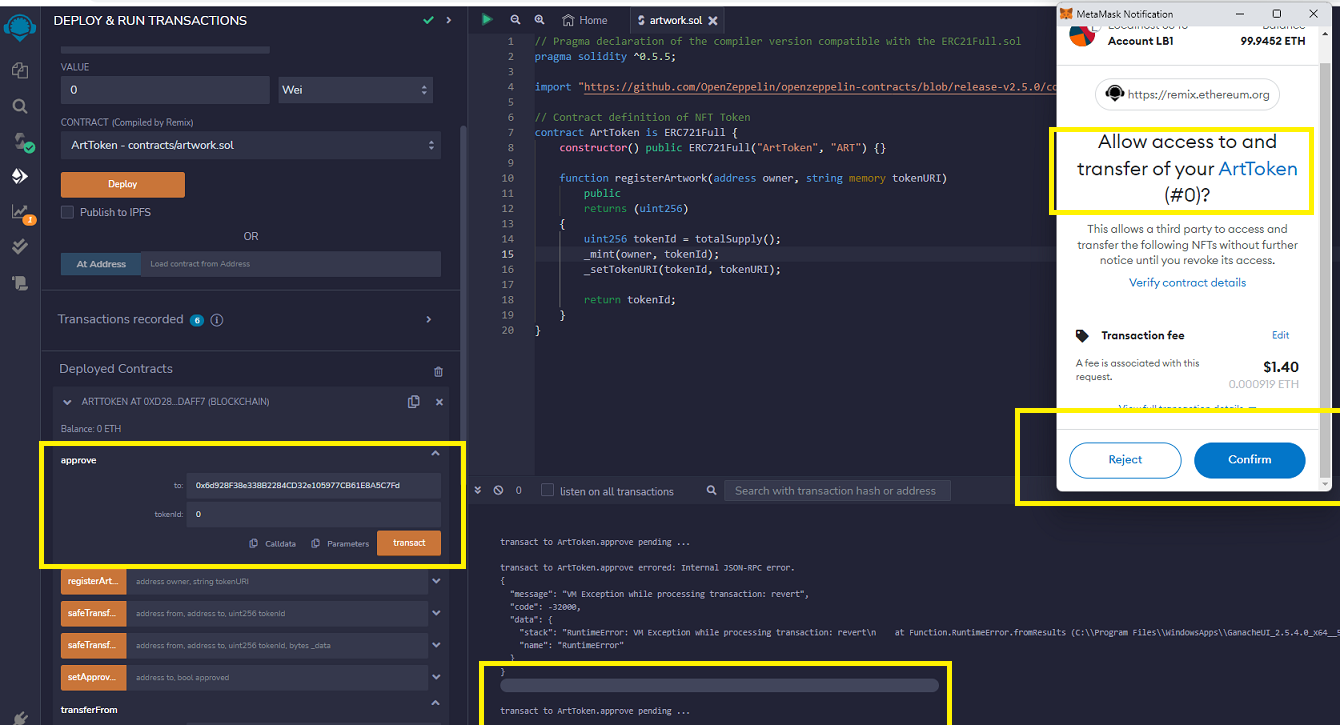Viewport: 1340px width, 725px height.
Task: Click the setApprovalForAll function button
Action: [94, 677]
